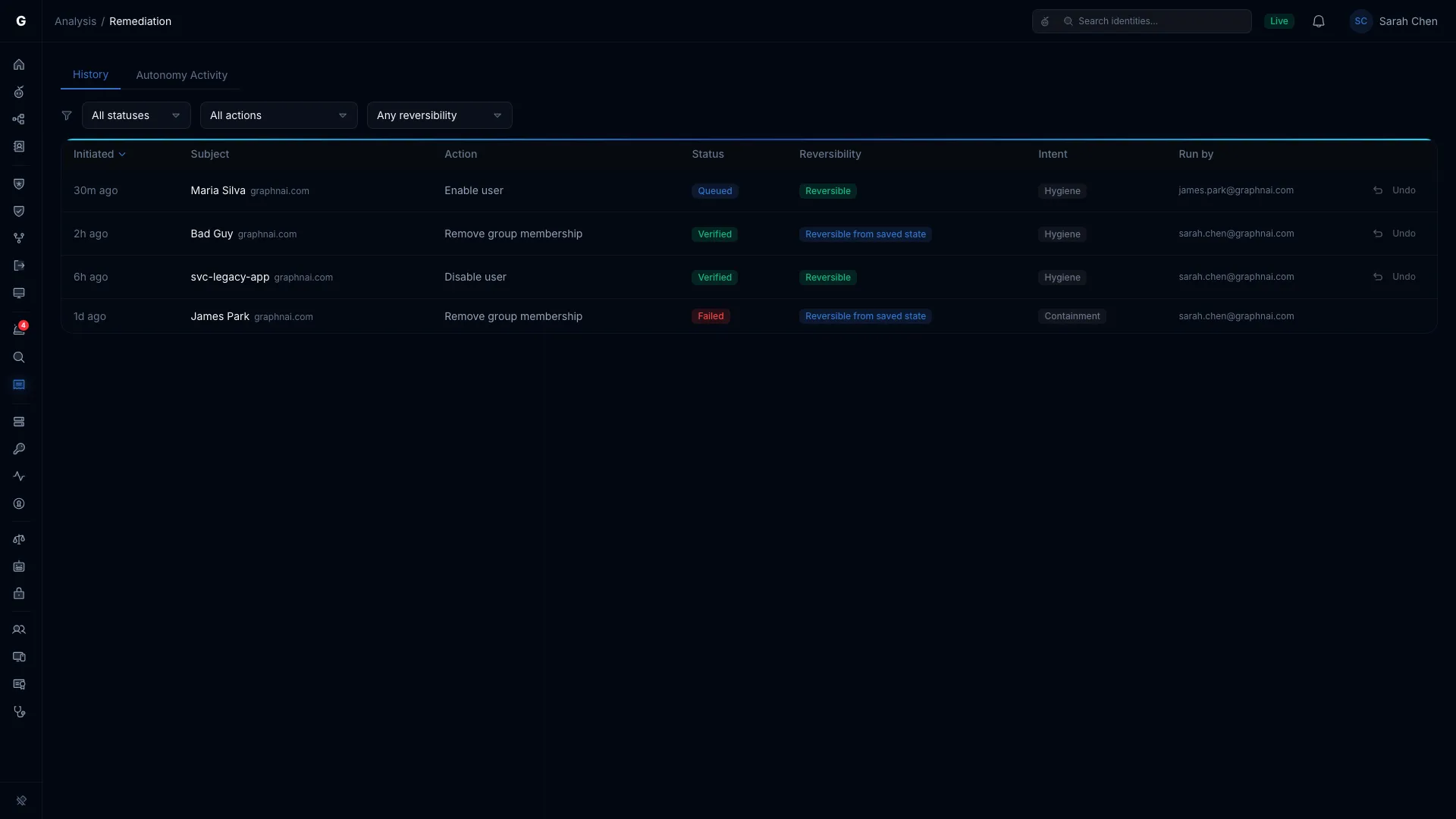Undo the Bad Guy group membership removal
Screen dimensions: 1456x819
coord(1395,234)
